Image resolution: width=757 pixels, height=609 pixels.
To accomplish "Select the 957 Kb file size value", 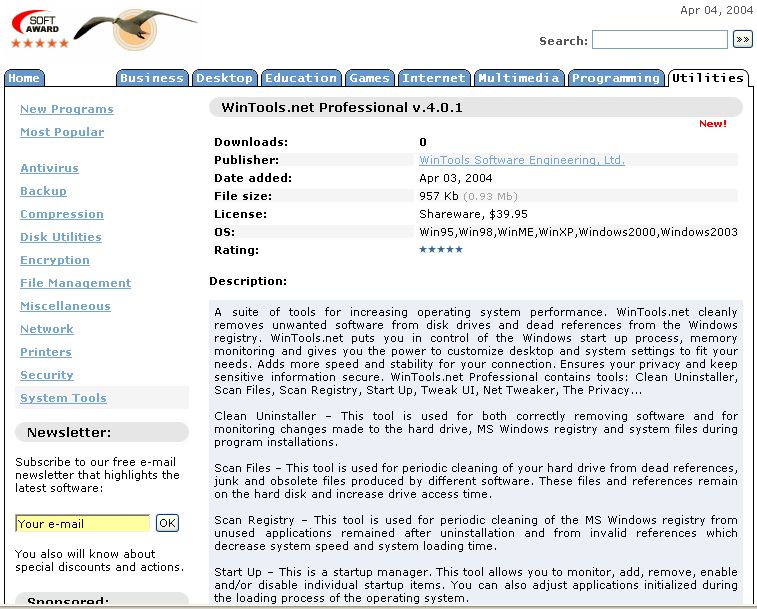I will point(438,196).
